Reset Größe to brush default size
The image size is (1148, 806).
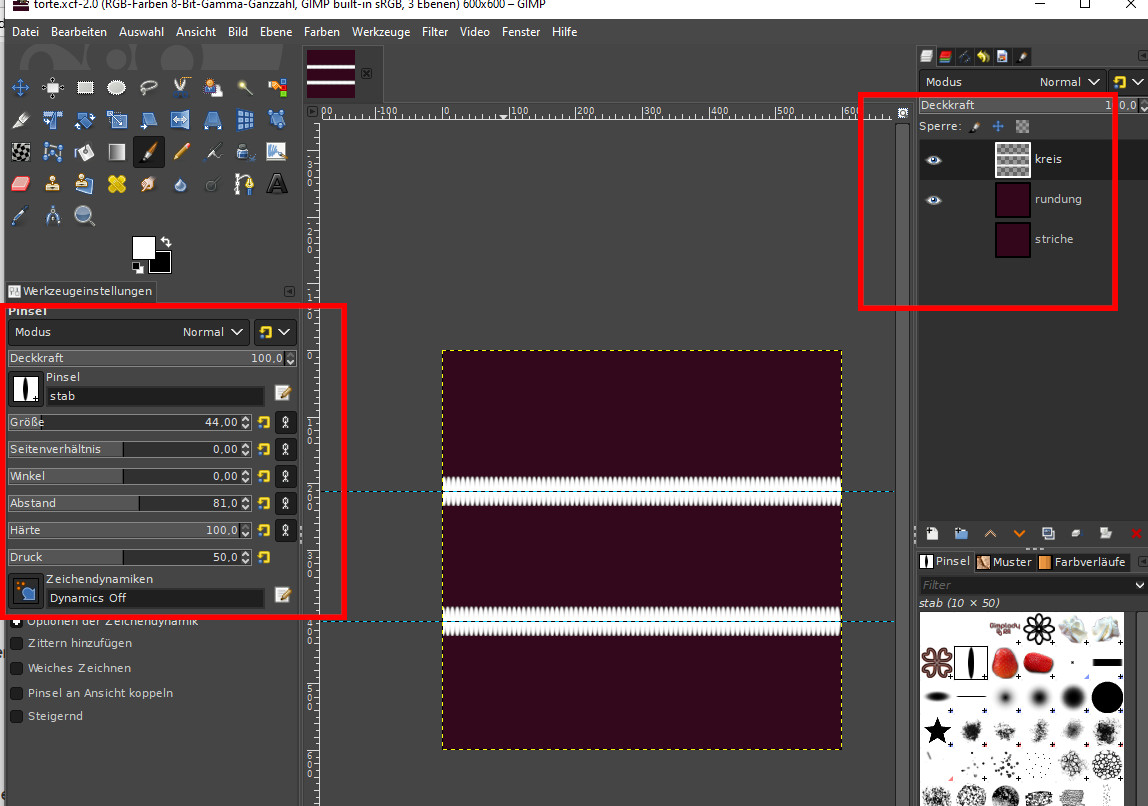coord(264,422)
